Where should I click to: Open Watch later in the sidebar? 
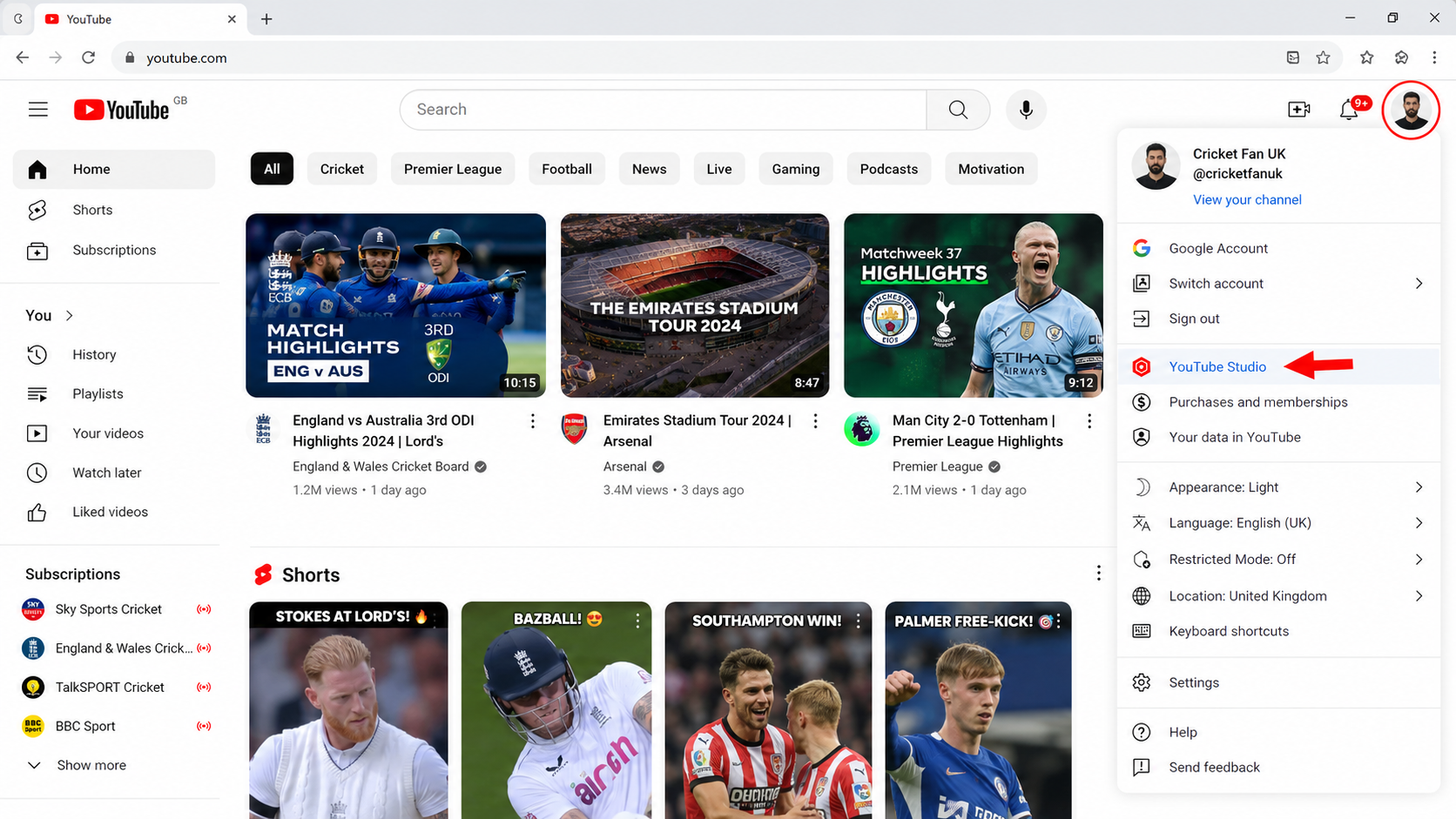tap(114, 473)
